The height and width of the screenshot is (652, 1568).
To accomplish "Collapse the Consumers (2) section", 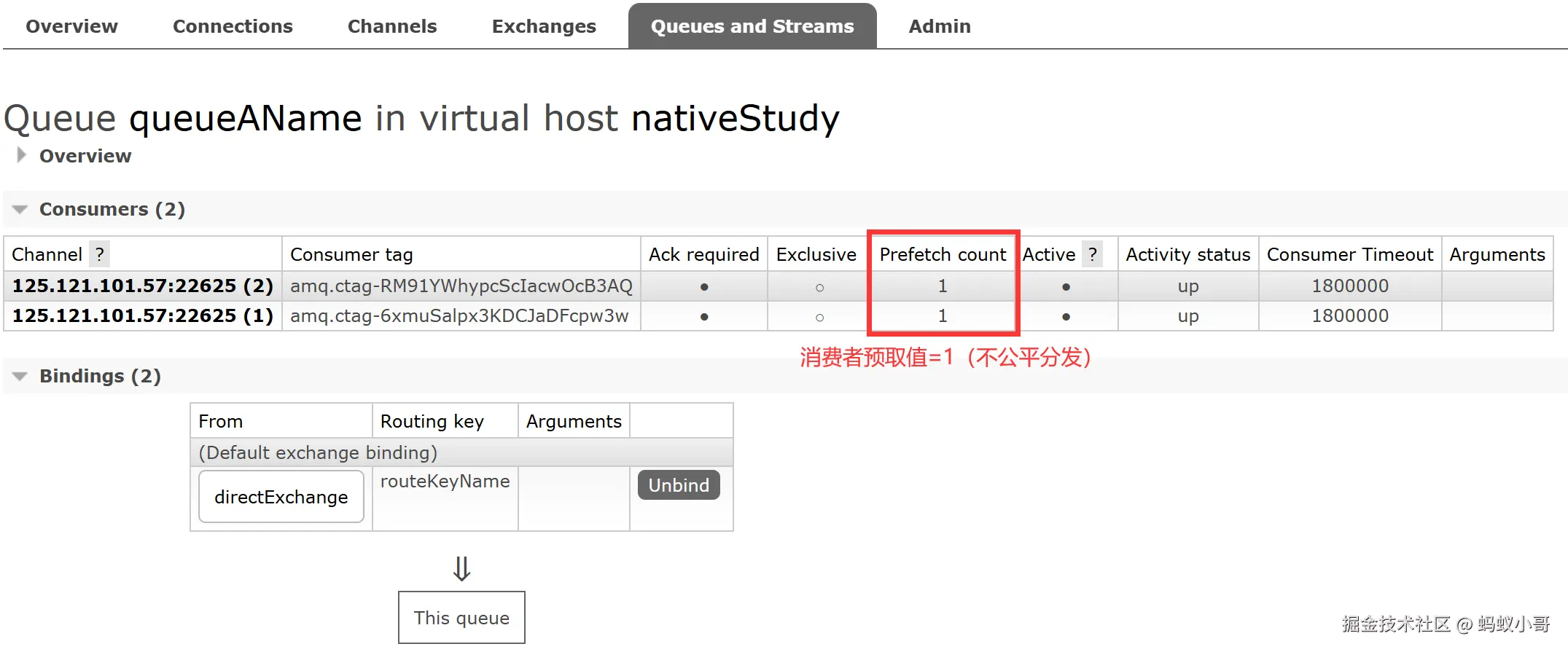I will pos(112,209).
